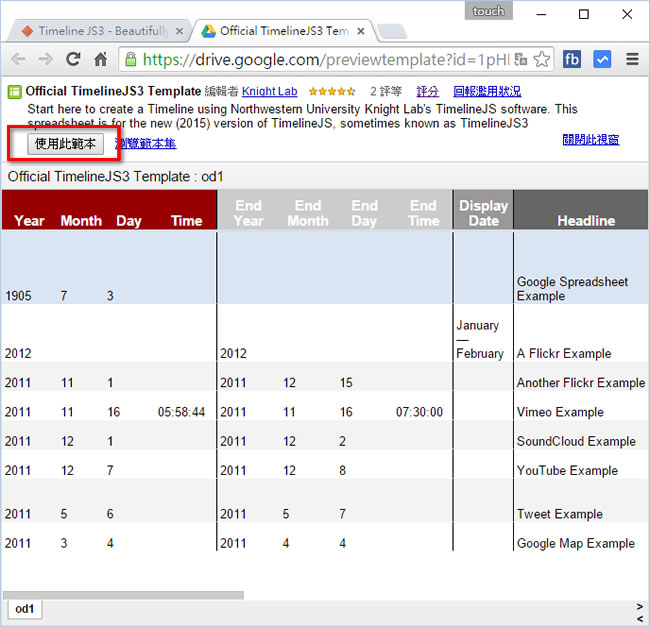Reload the page with the refresh icon
This screenshot has height=627, width=650.
(73, 59)
